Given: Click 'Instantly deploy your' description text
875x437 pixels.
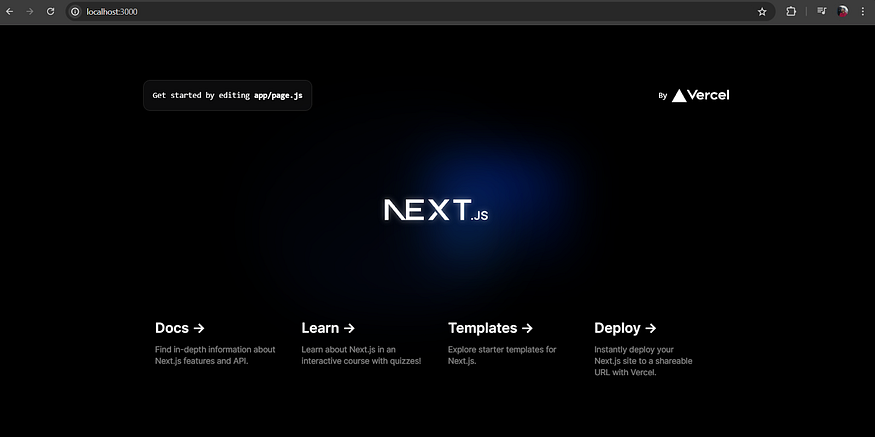Looking at the screenshot, I should point(634,349).
